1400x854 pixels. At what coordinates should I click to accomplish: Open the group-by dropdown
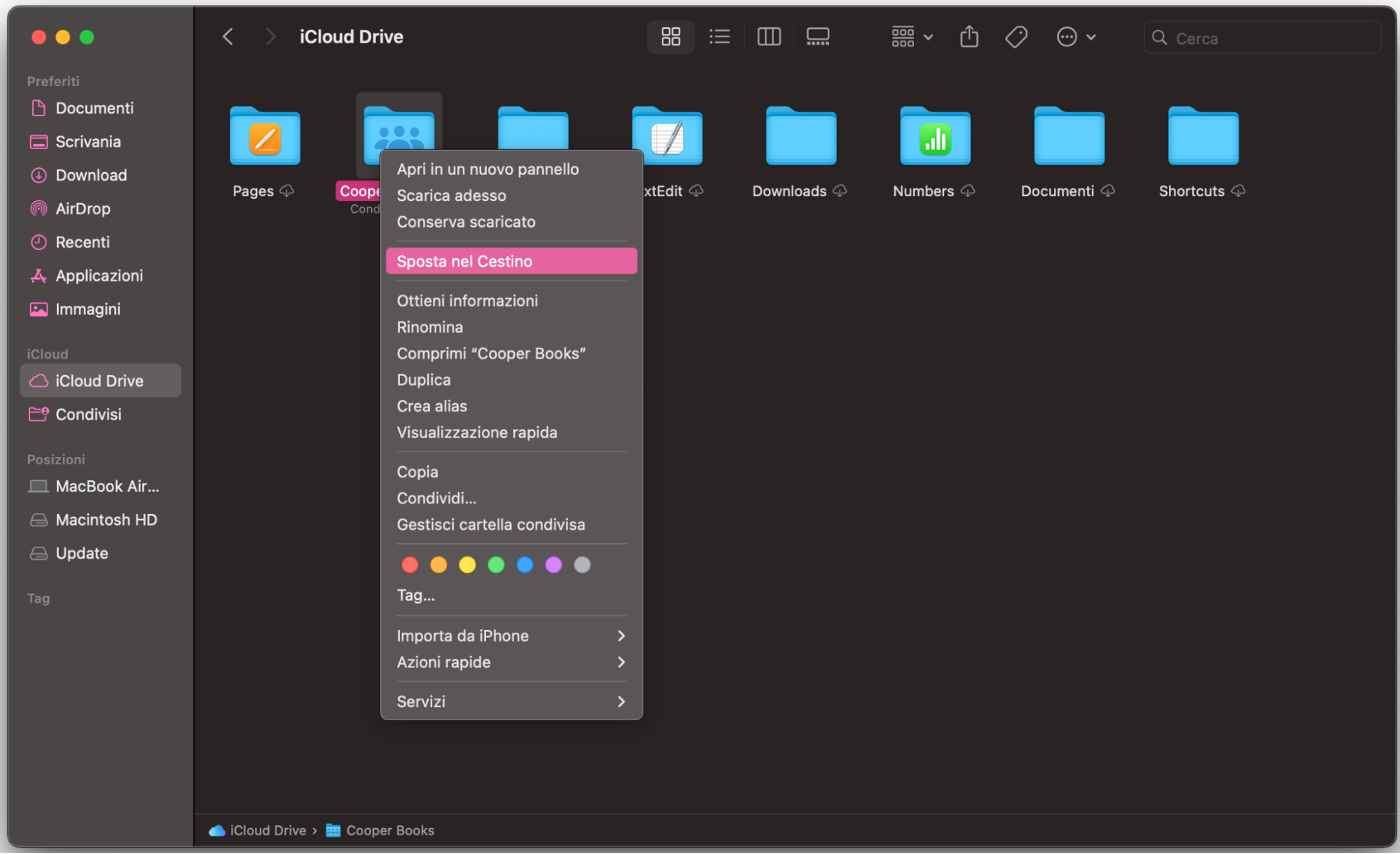pos(911,36)
